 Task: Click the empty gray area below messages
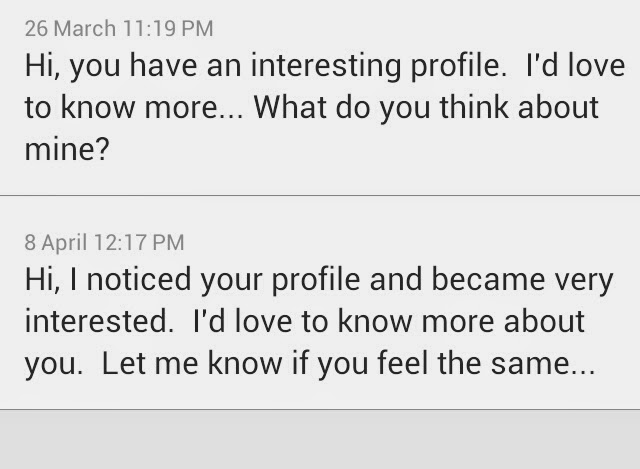320,440
